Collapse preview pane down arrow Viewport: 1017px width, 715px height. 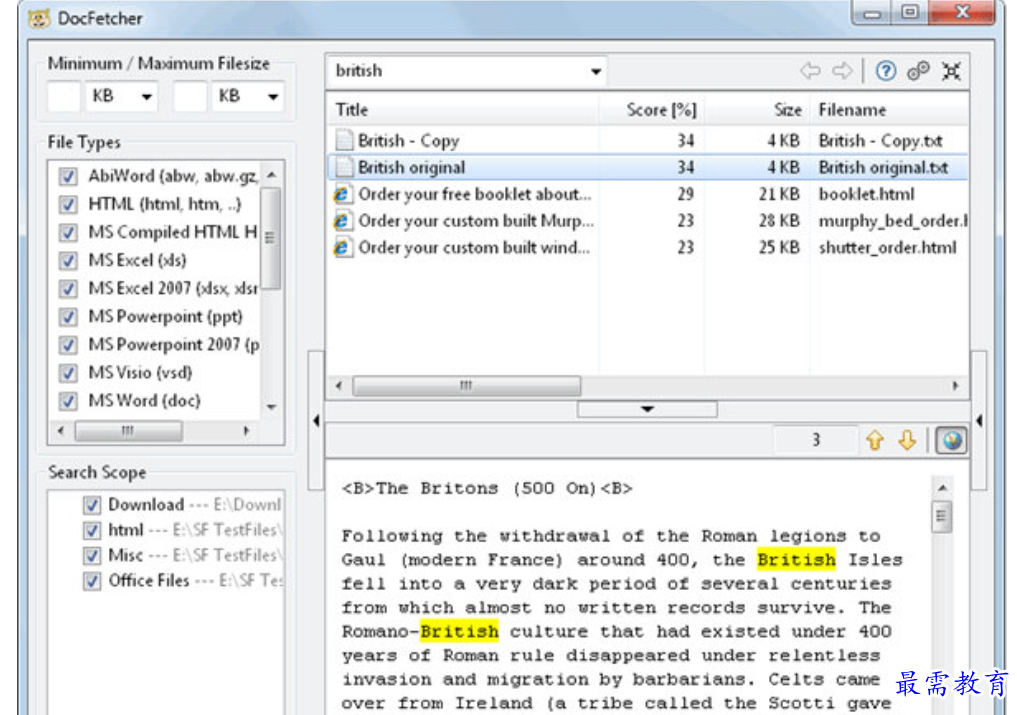(647, 409)
